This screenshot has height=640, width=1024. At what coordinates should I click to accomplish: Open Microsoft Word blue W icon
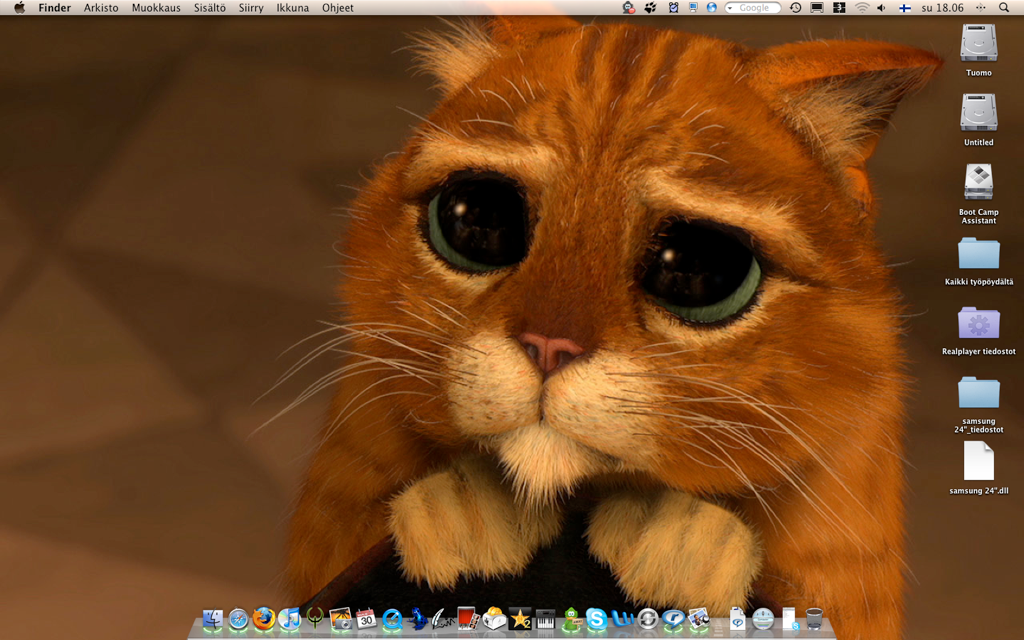(622, 618)
